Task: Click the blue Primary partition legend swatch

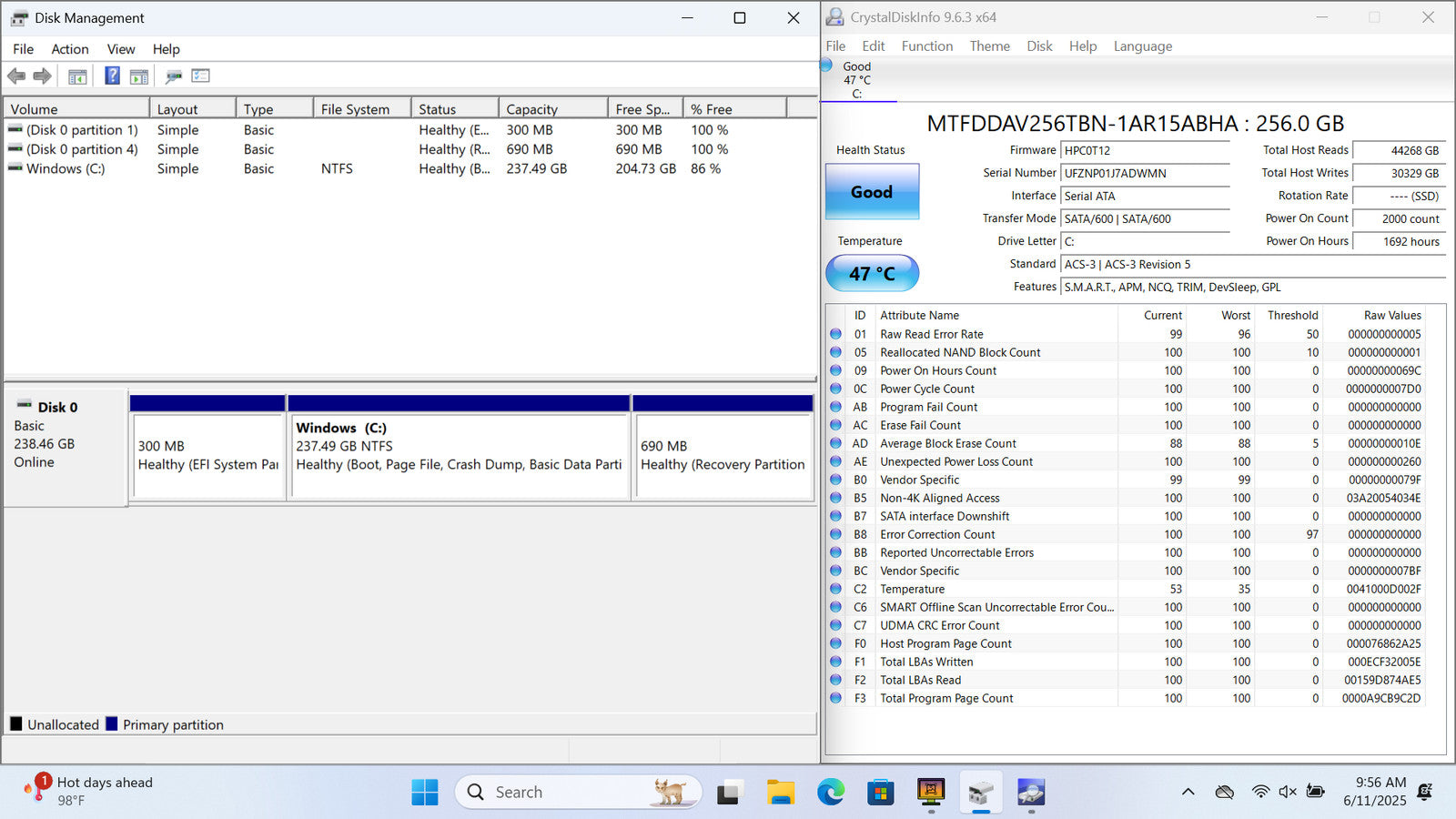Action: (x=112, y=724)
